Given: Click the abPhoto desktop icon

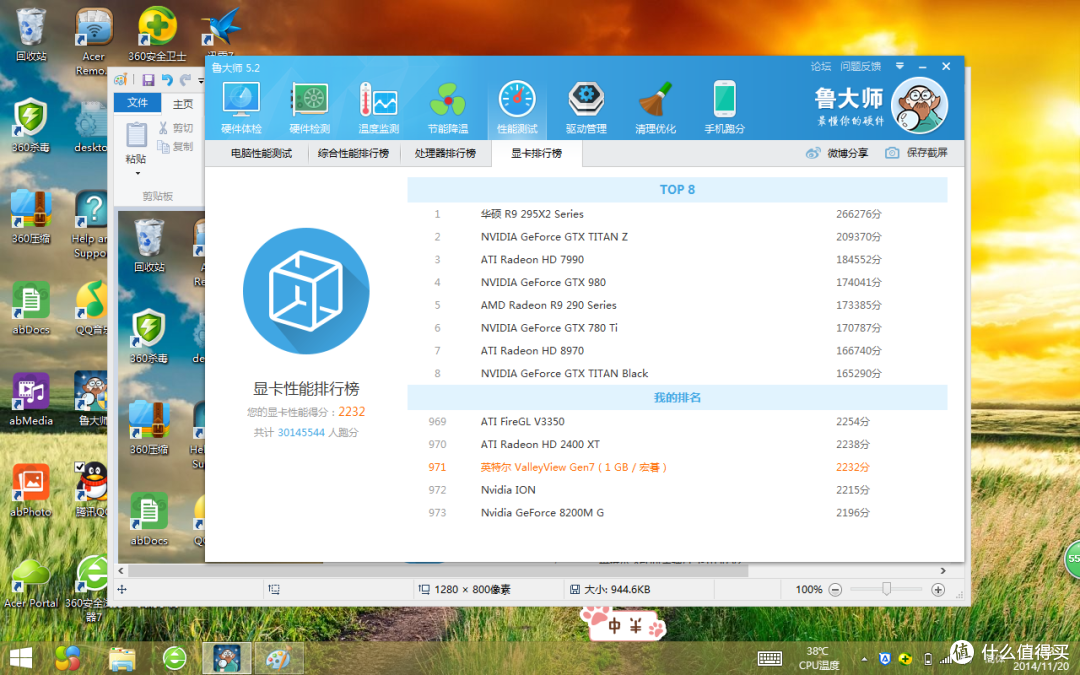Looking at the screenshot, I should pyautogui.click(x=31, y=490).
